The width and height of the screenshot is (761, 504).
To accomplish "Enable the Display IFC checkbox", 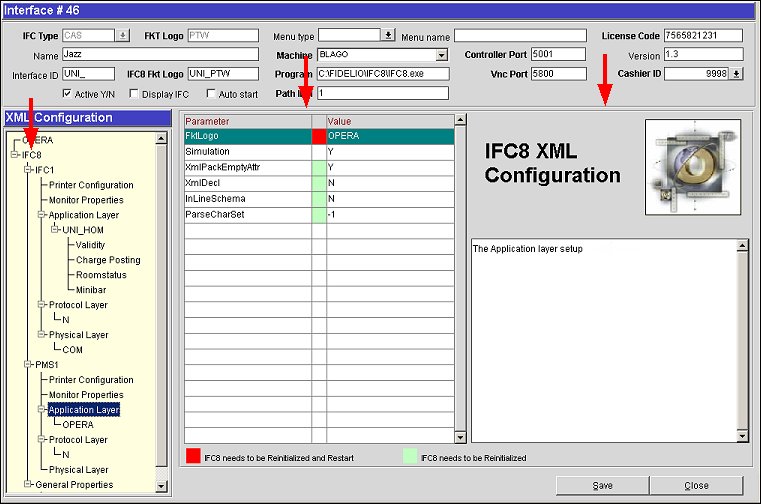I will [x=133, y=93].
